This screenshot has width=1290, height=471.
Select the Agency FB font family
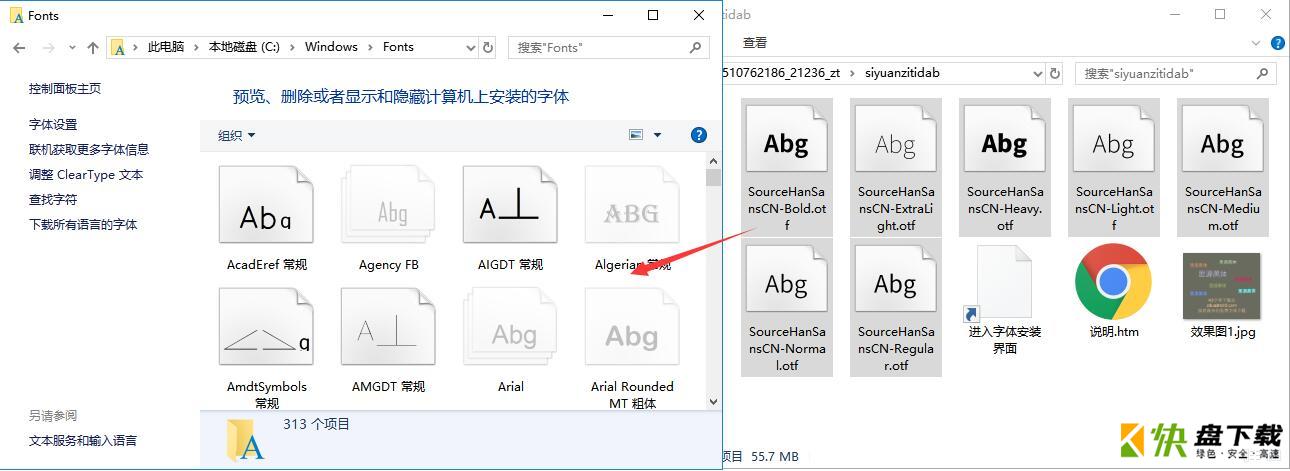coord(389,218)
